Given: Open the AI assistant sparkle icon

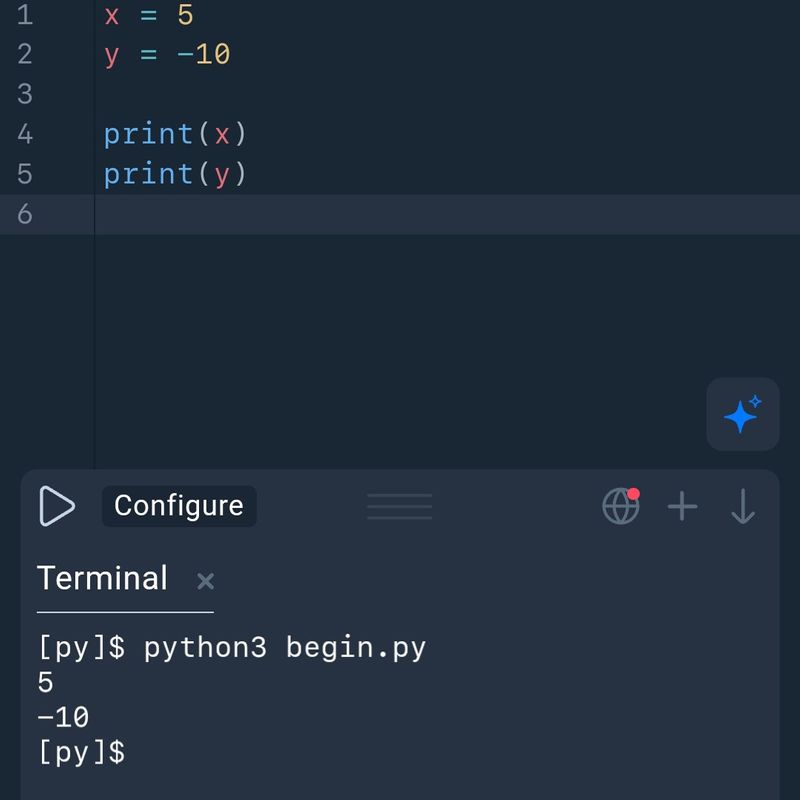Looking at the screenshot, I should point(742,414).
